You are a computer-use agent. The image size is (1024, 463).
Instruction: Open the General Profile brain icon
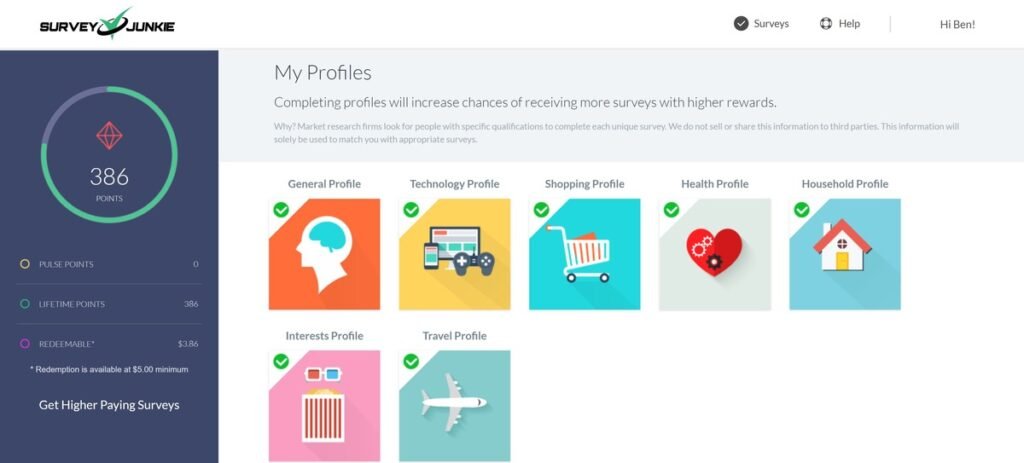pos(324,254)
